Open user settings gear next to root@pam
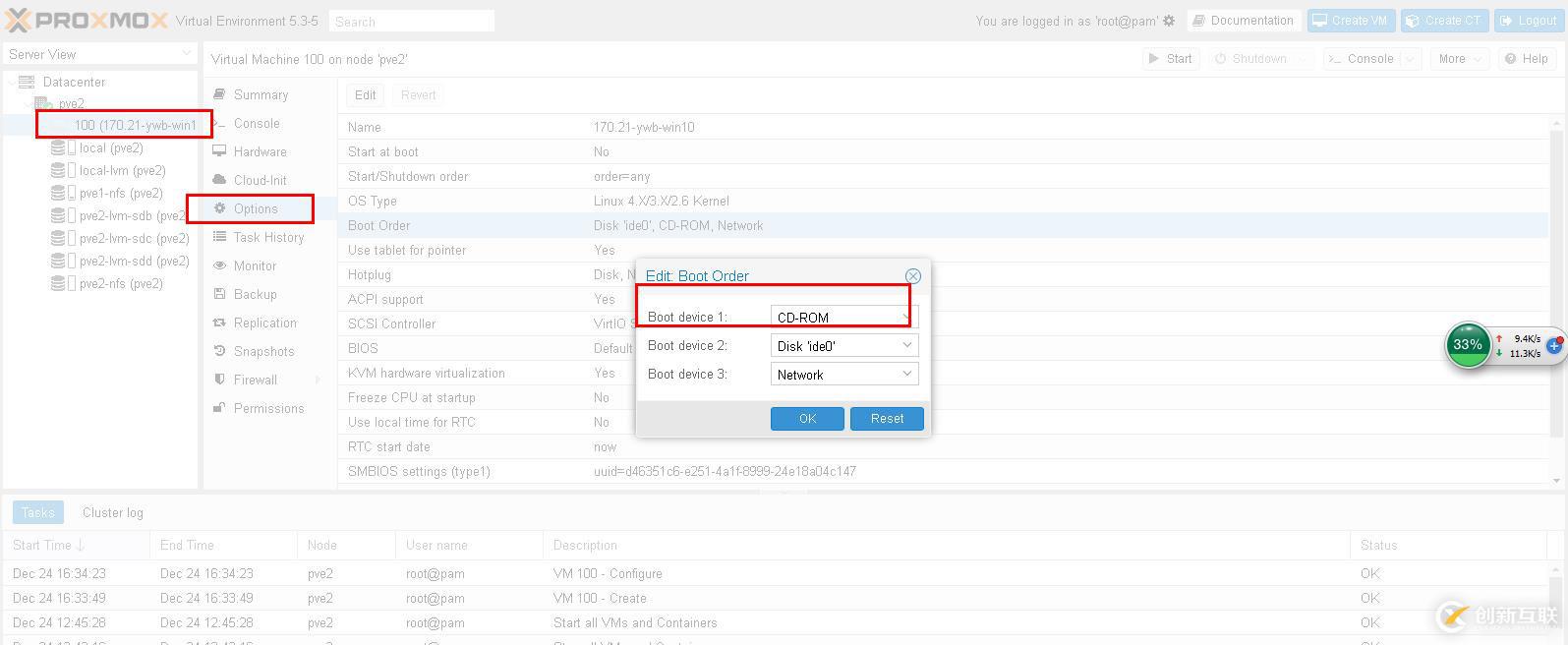1568x645 pixels. [1169, 21]
